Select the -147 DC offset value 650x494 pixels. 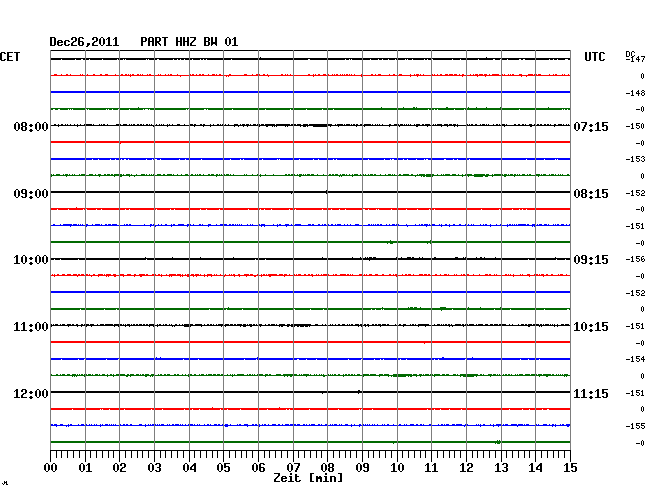pyautogui.click(x=636, y=60)
